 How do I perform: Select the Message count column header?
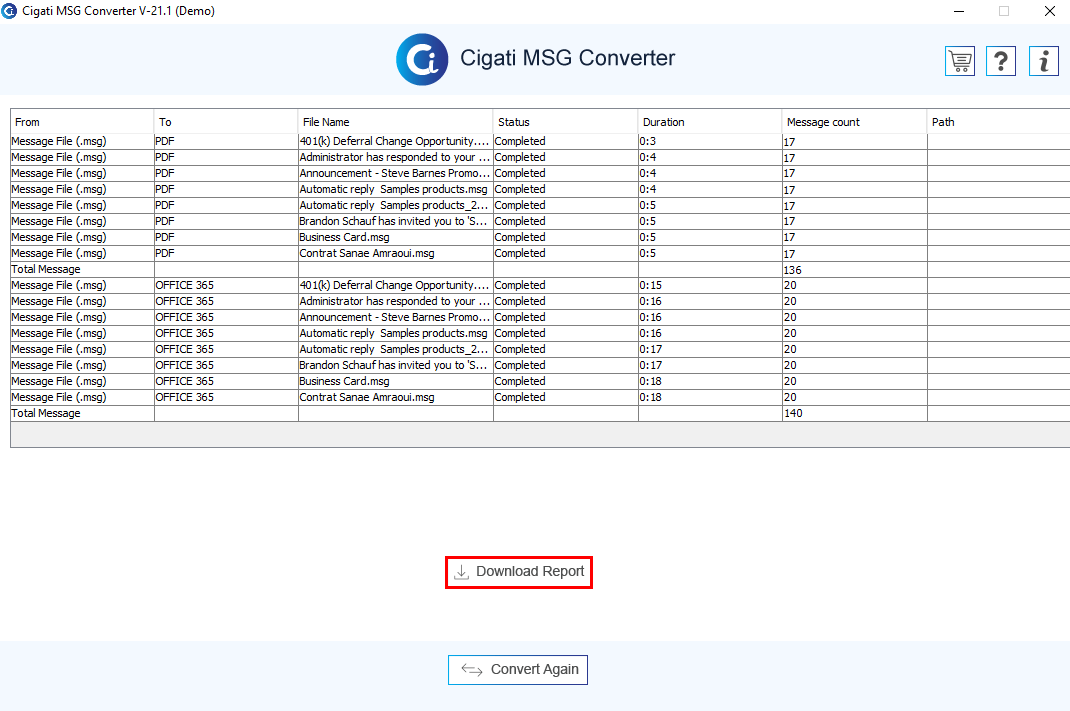[x=854, y=122]
